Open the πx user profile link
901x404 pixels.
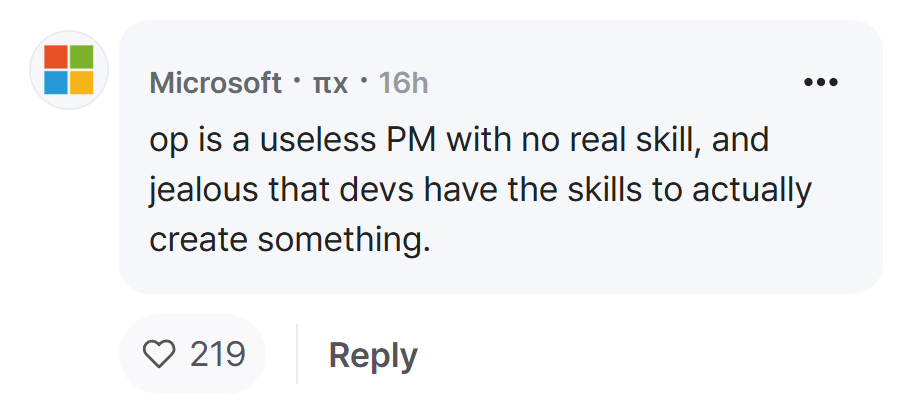pos(330,84)
